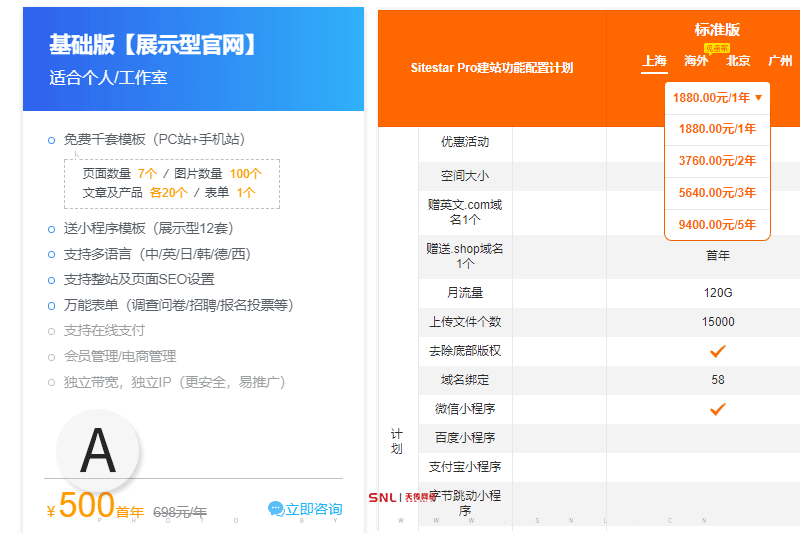Image resolution: width=800 pixels, height=533 pixels.
Task: Click the 标准版 column header
Action: coord(717,30)
